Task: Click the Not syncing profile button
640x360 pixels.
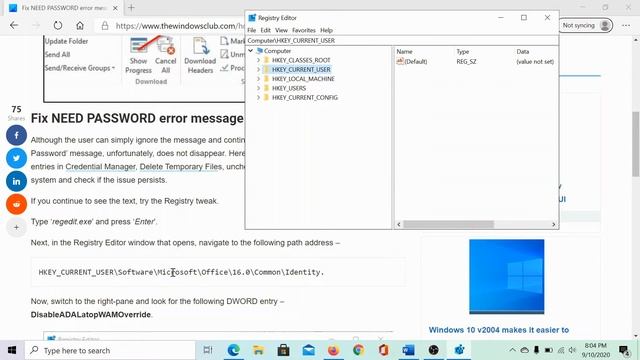Action: [586, 25]
